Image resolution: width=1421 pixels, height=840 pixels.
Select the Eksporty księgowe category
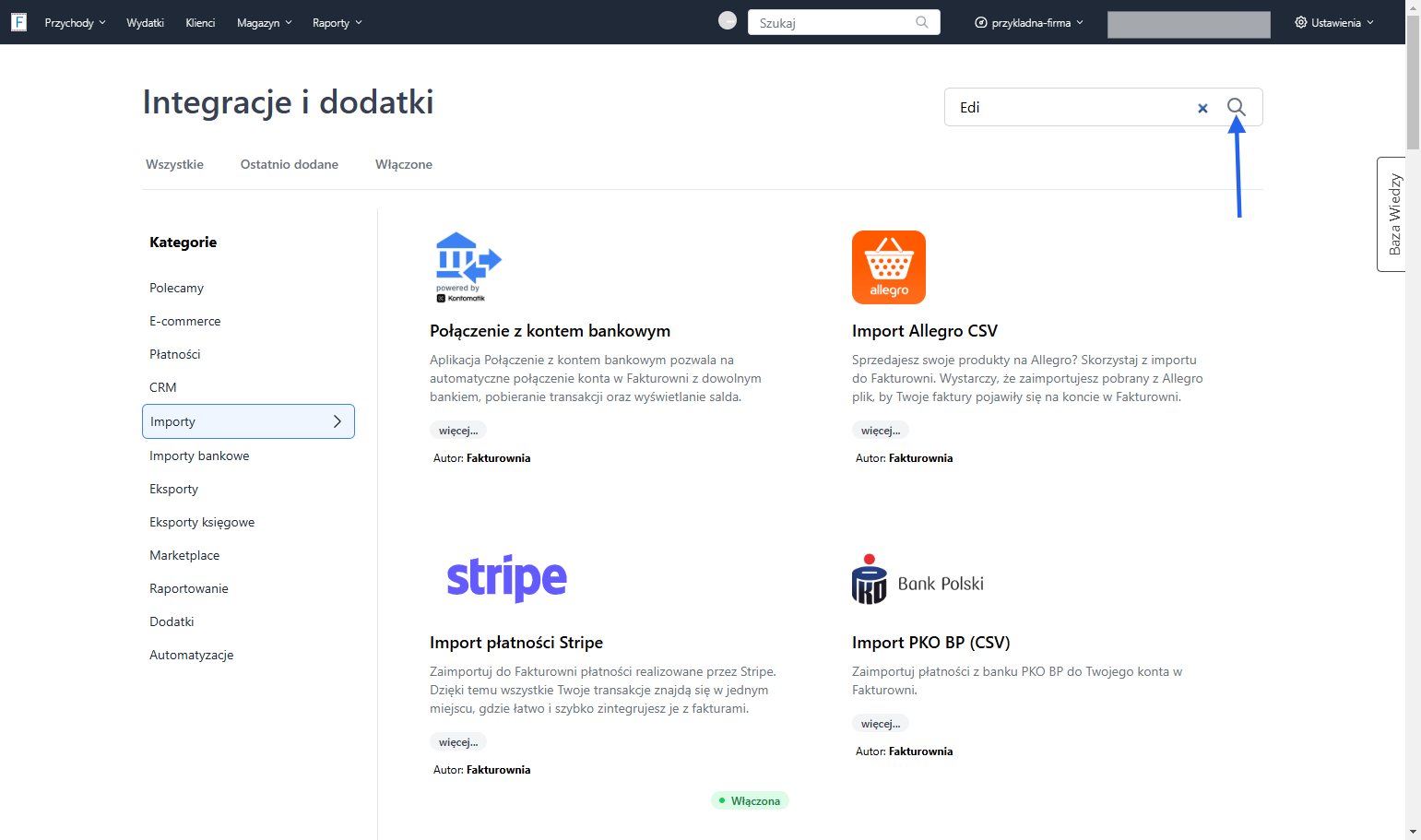click(202, 522)
